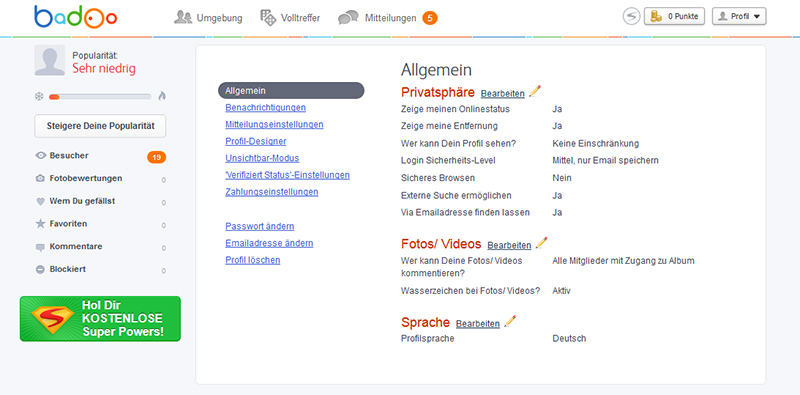This screenshot has height=395, width=800.
Task: Open Fotobewertungen in sidebar
Action: (86, 178)
